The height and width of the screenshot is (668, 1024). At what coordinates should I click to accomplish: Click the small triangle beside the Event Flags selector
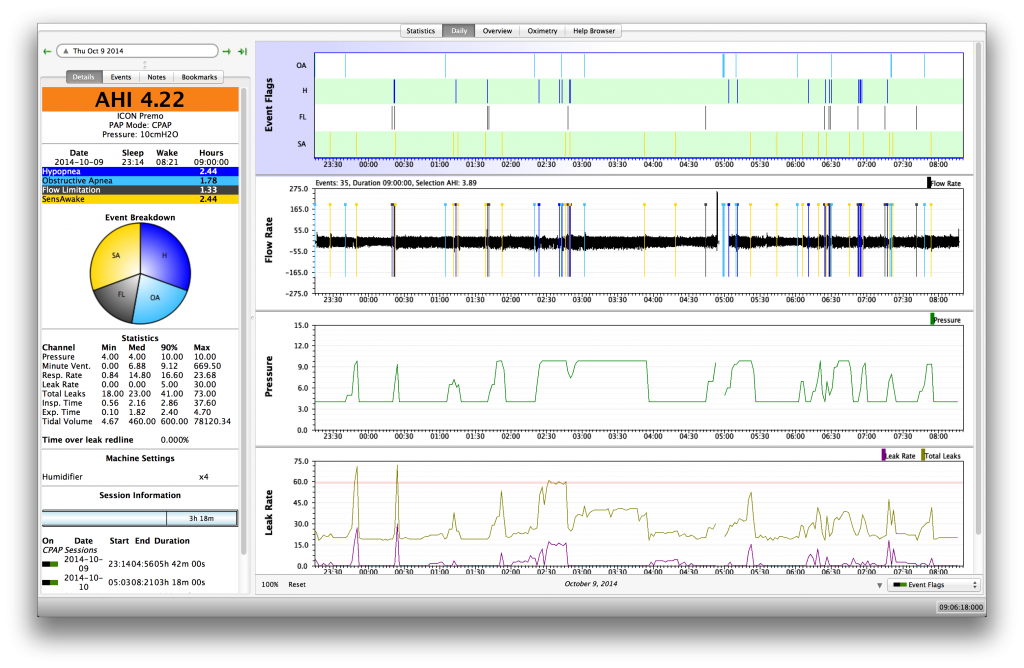(879, 585)
